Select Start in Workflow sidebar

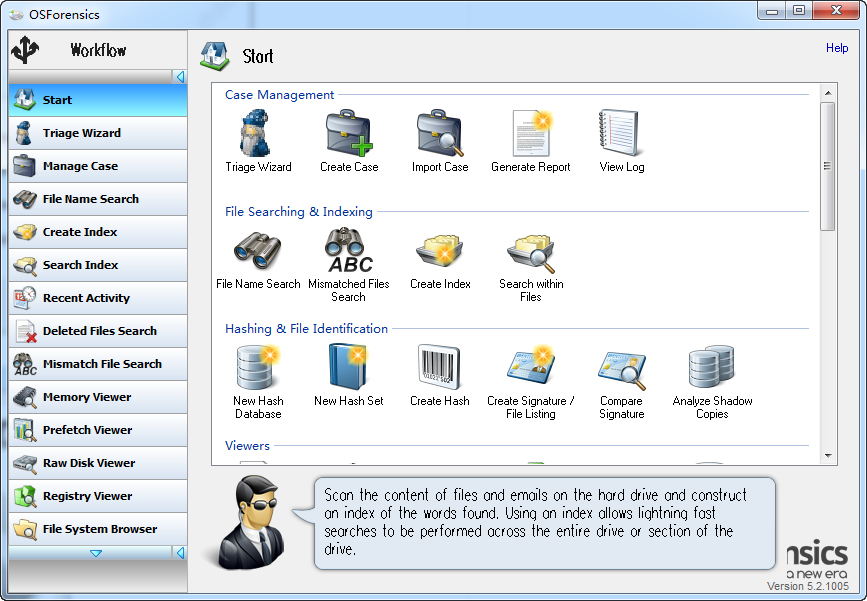(98, 100)
